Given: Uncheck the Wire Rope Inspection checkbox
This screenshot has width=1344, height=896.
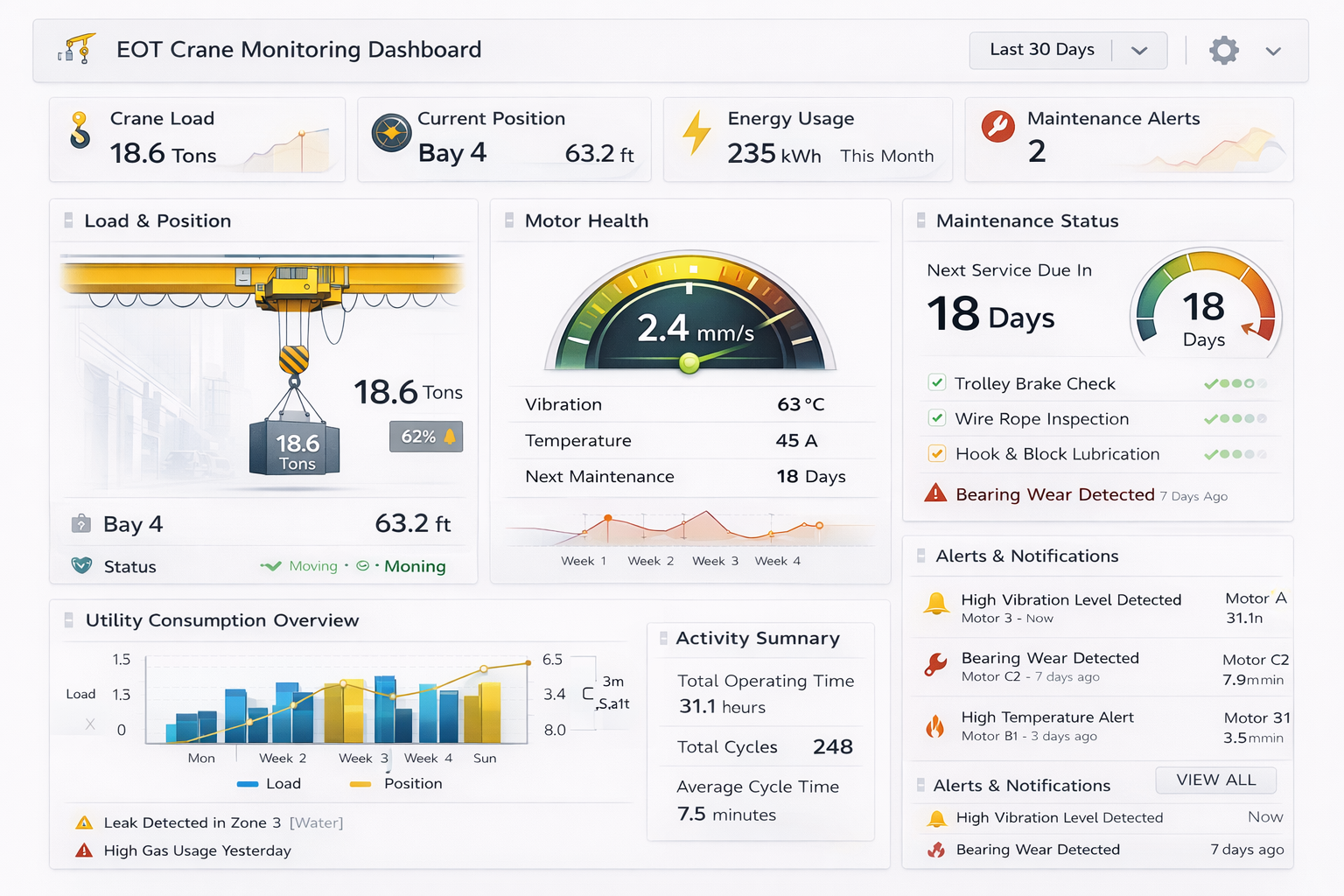Looking at the screenshot, I should pyautogui.click(x=937, y=417).
